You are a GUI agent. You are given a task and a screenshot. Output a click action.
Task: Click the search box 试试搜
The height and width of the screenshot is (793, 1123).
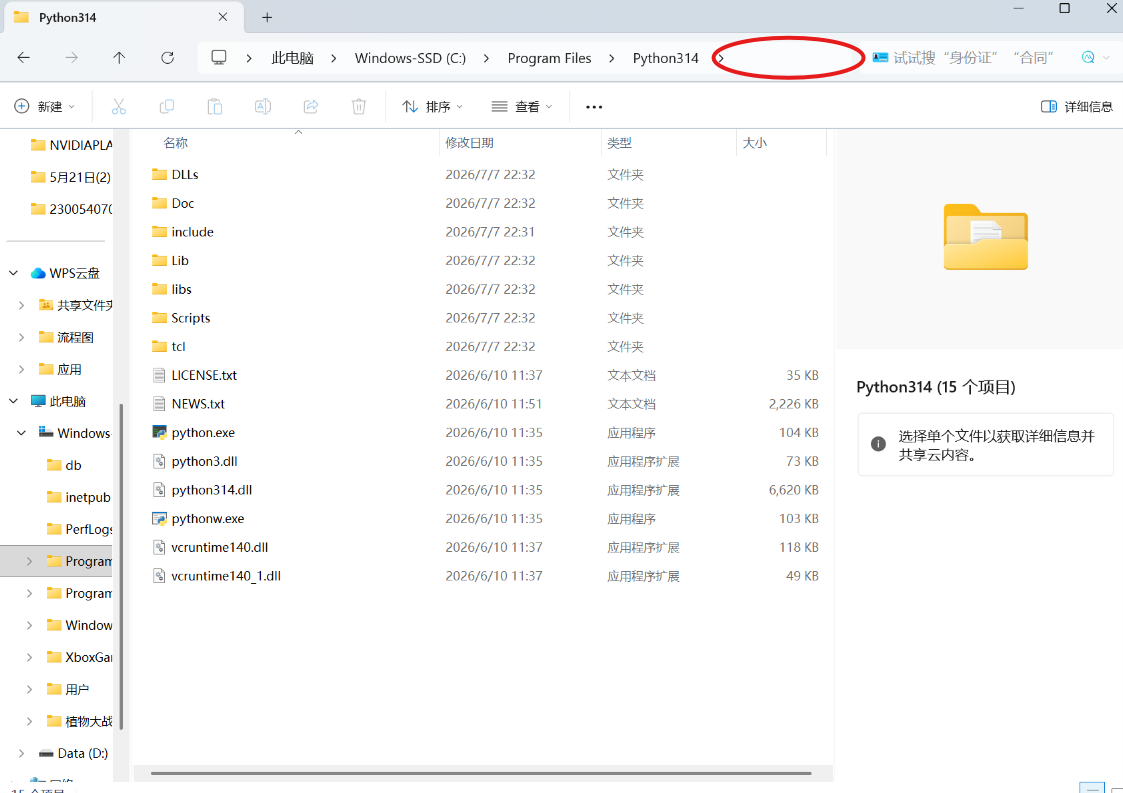973,58
